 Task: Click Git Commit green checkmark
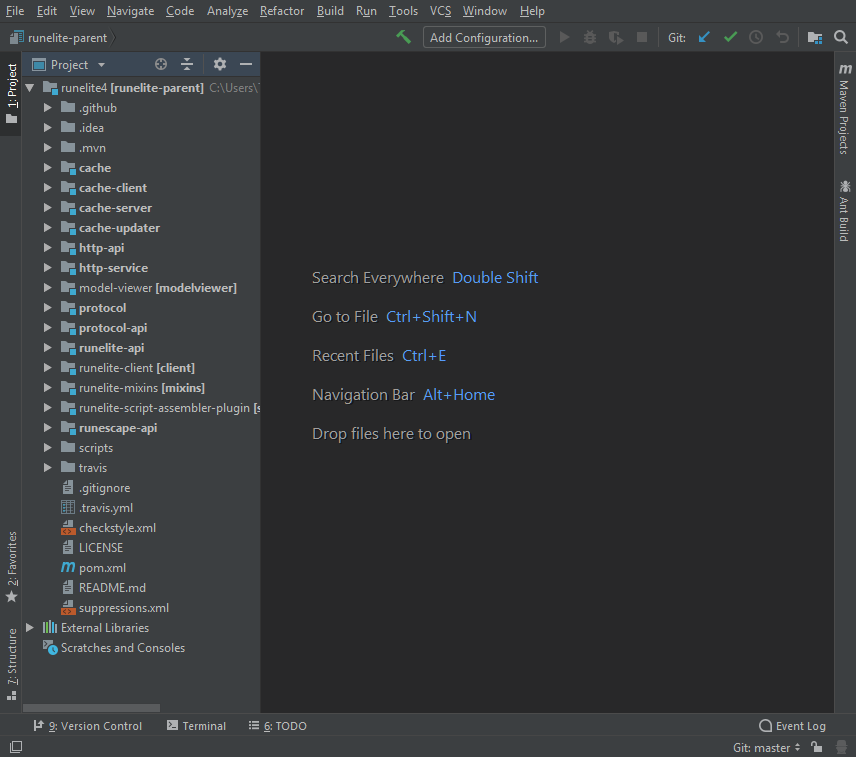[730, 37]
